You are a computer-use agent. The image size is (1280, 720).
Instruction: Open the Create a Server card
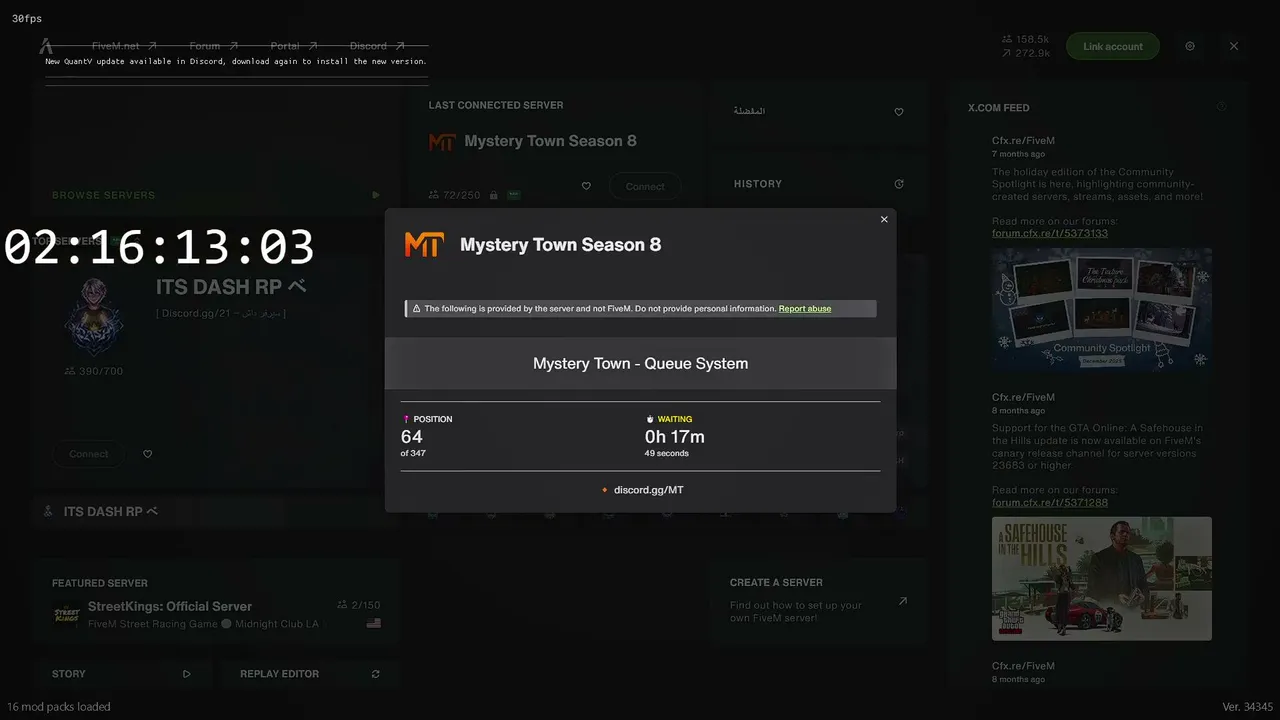click(818, 601)
